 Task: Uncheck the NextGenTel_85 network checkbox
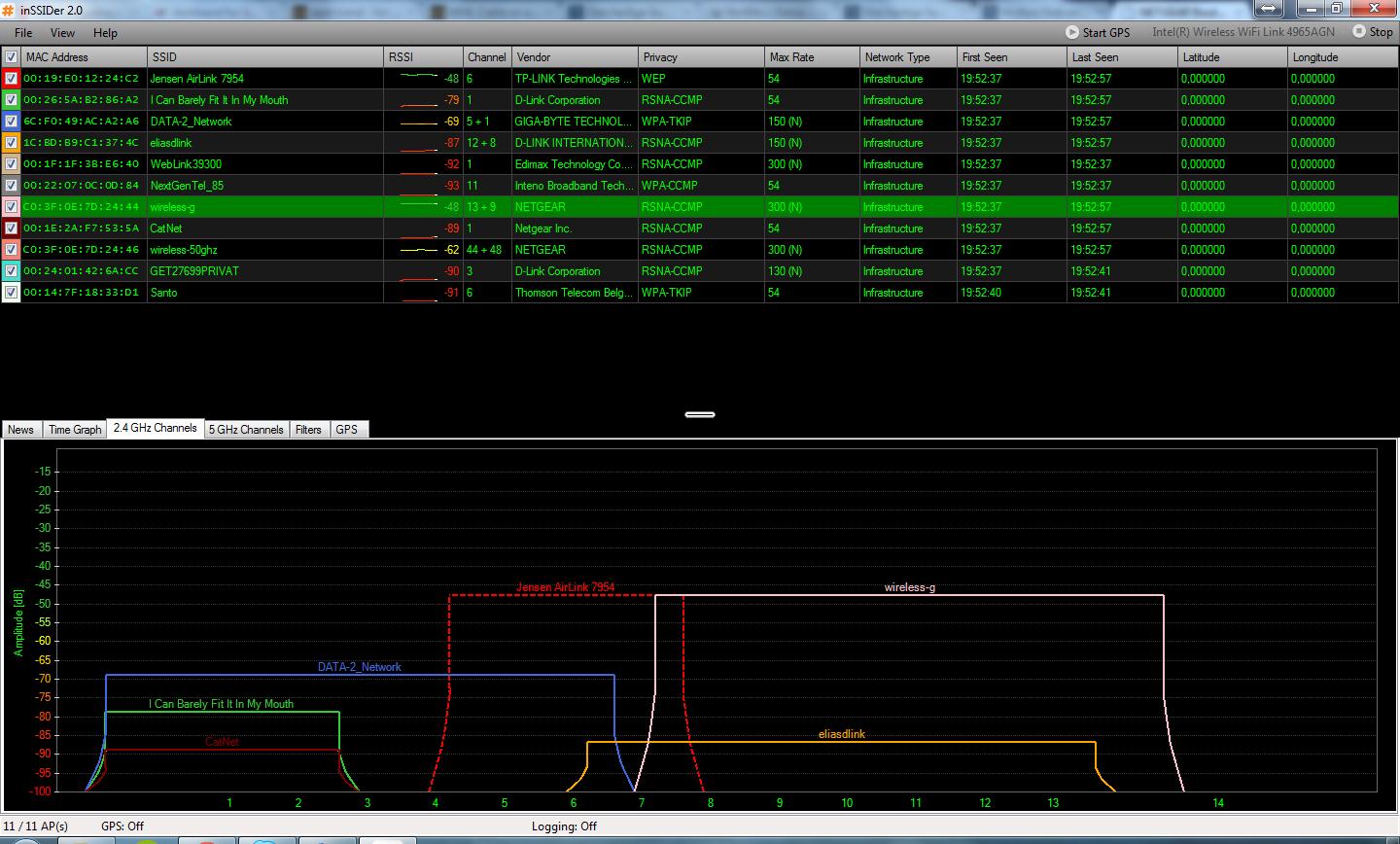[11, 186]
